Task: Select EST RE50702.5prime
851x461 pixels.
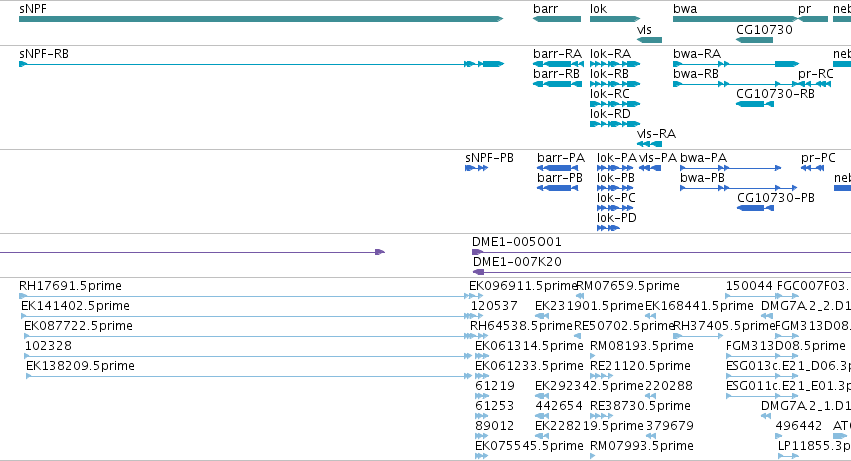Action: [x=578, y=336]
